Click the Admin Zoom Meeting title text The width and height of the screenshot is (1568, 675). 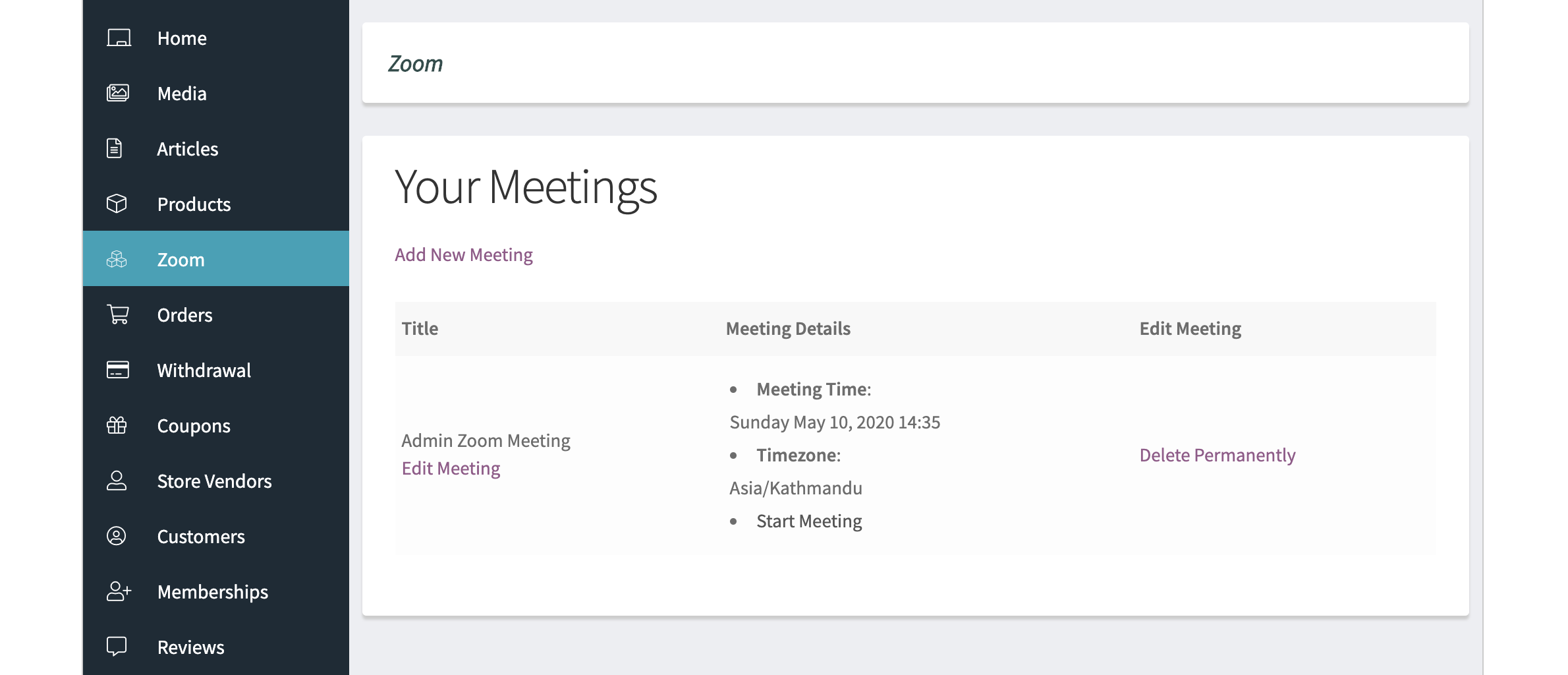click(486, 441)
